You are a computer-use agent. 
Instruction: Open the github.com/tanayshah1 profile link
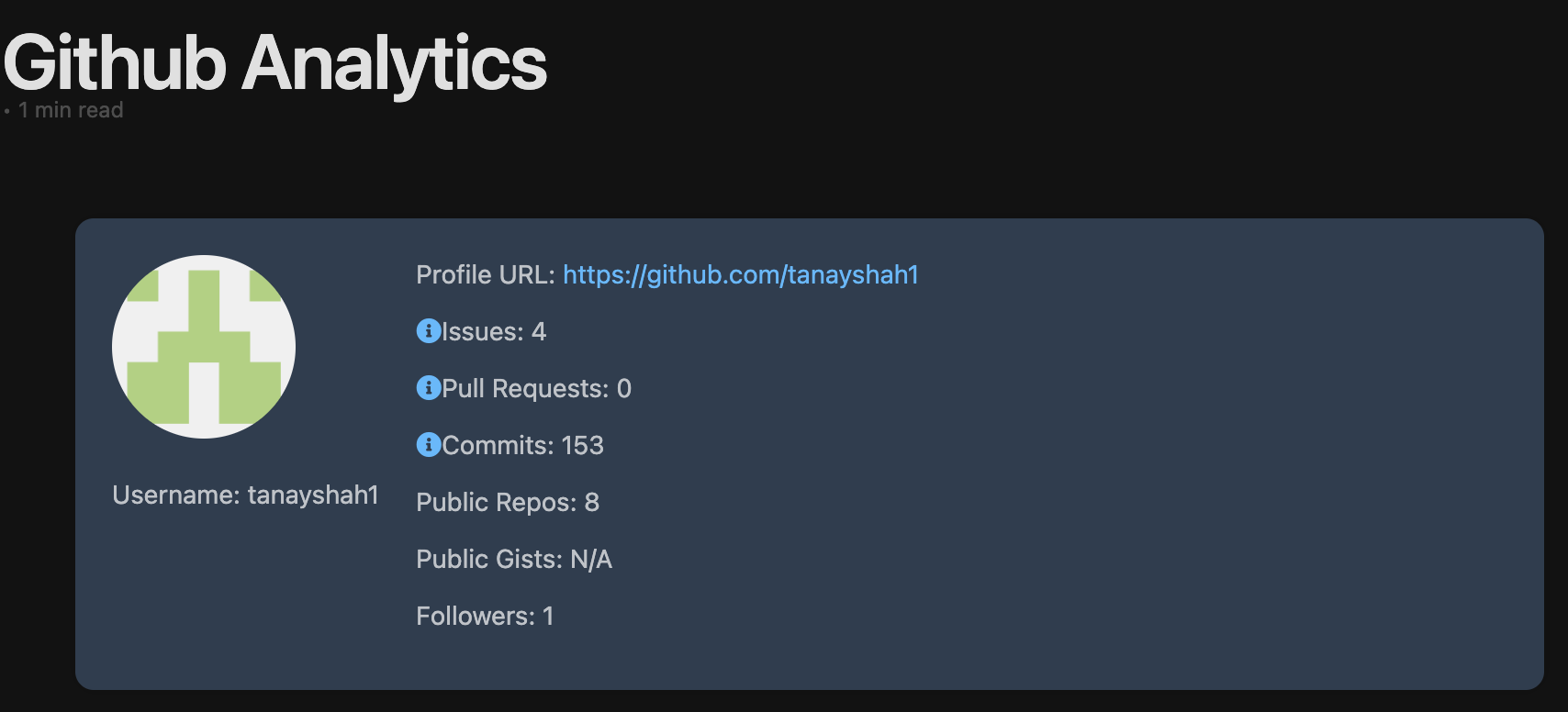pyautogui.click(x=740, y=275)
